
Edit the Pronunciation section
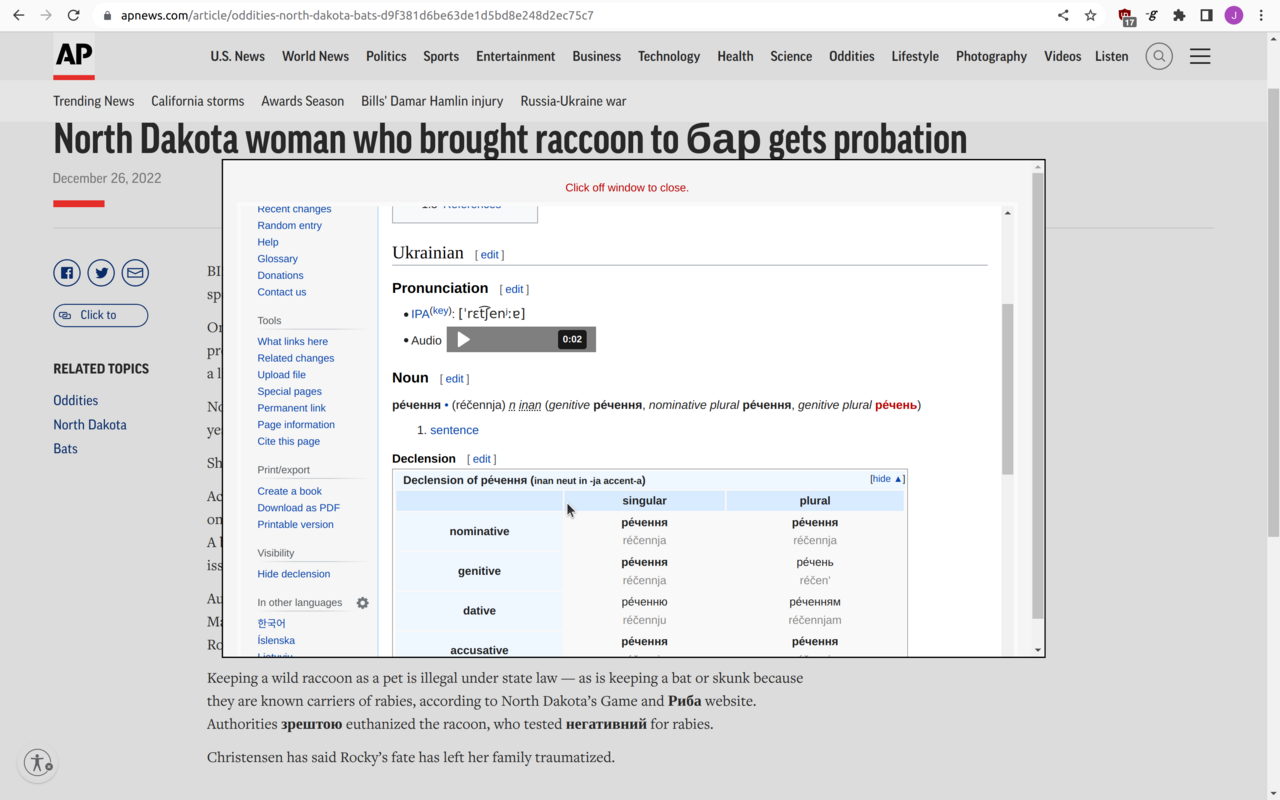(x=514, y=289)
